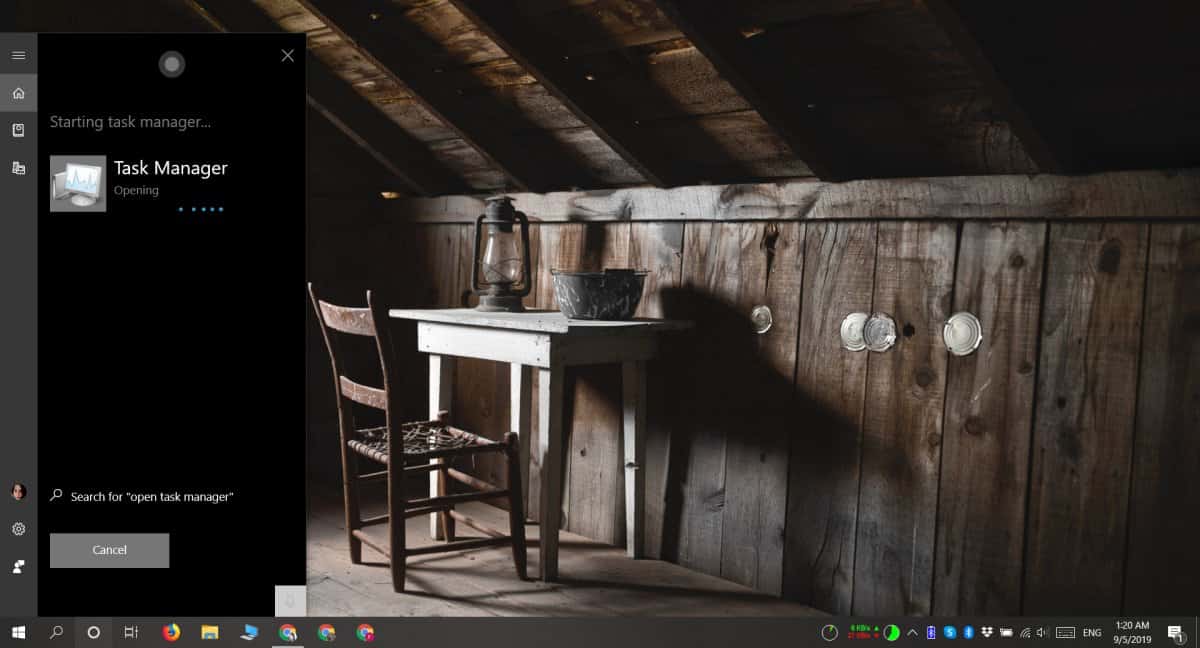The width and height of the screenshot is (1200, 648).
Task: Open the feedback icon in Cortana sidebar
Action: click(18, 566)
